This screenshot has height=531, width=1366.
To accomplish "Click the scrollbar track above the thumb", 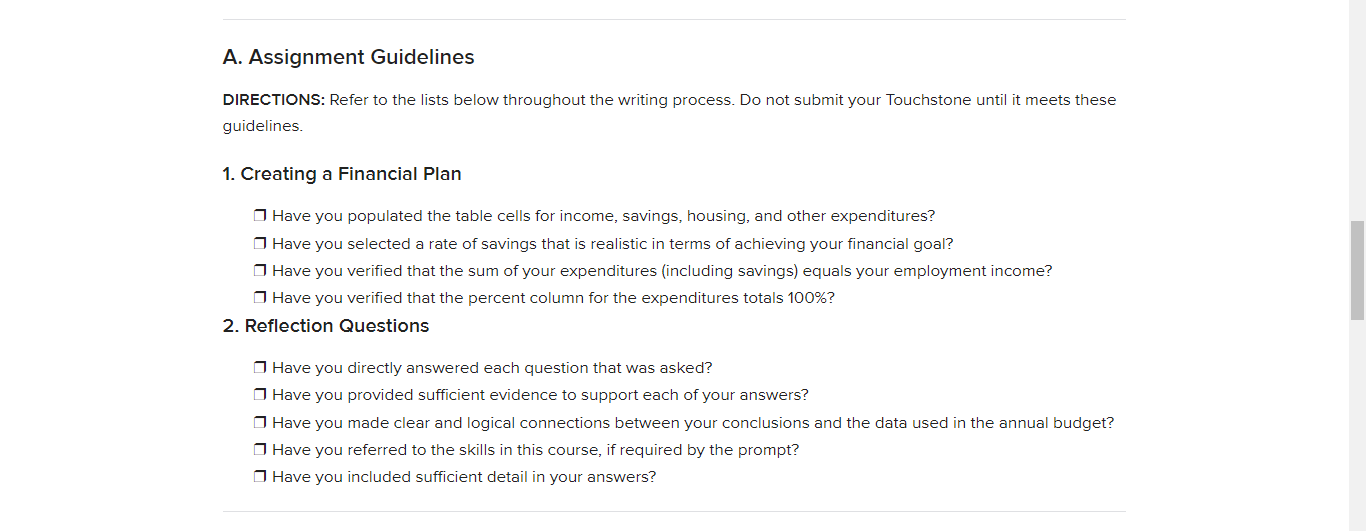I will [x=1357, y=110].
